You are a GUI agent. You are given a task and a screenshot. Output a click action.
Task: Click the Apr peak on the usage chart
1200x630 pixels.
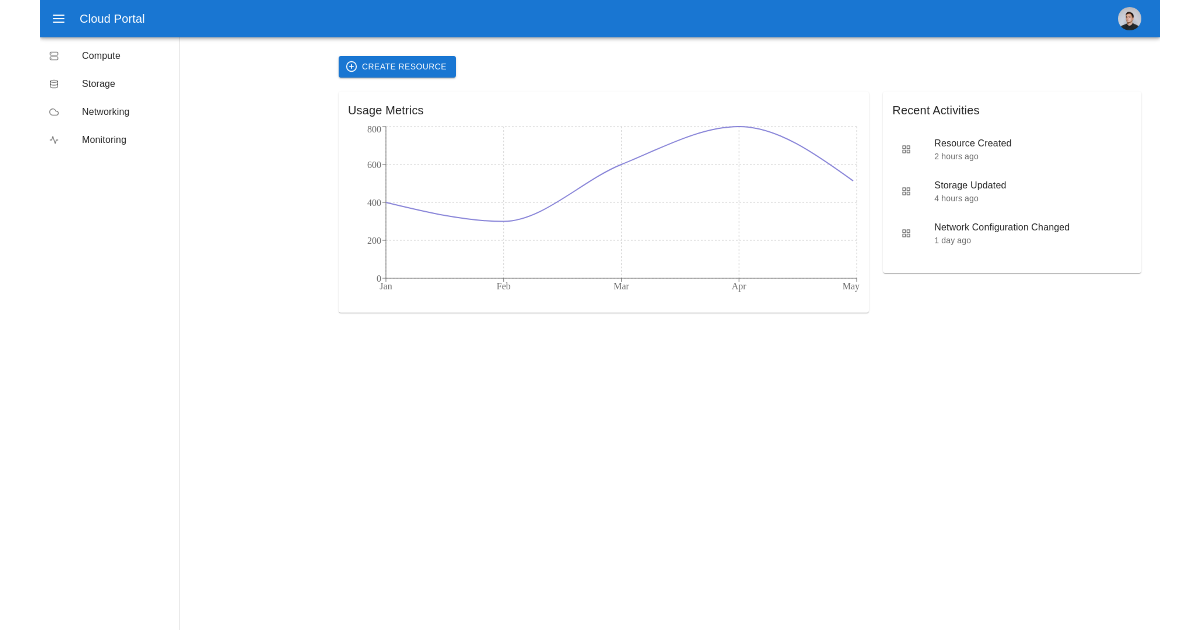coord(740,127)
